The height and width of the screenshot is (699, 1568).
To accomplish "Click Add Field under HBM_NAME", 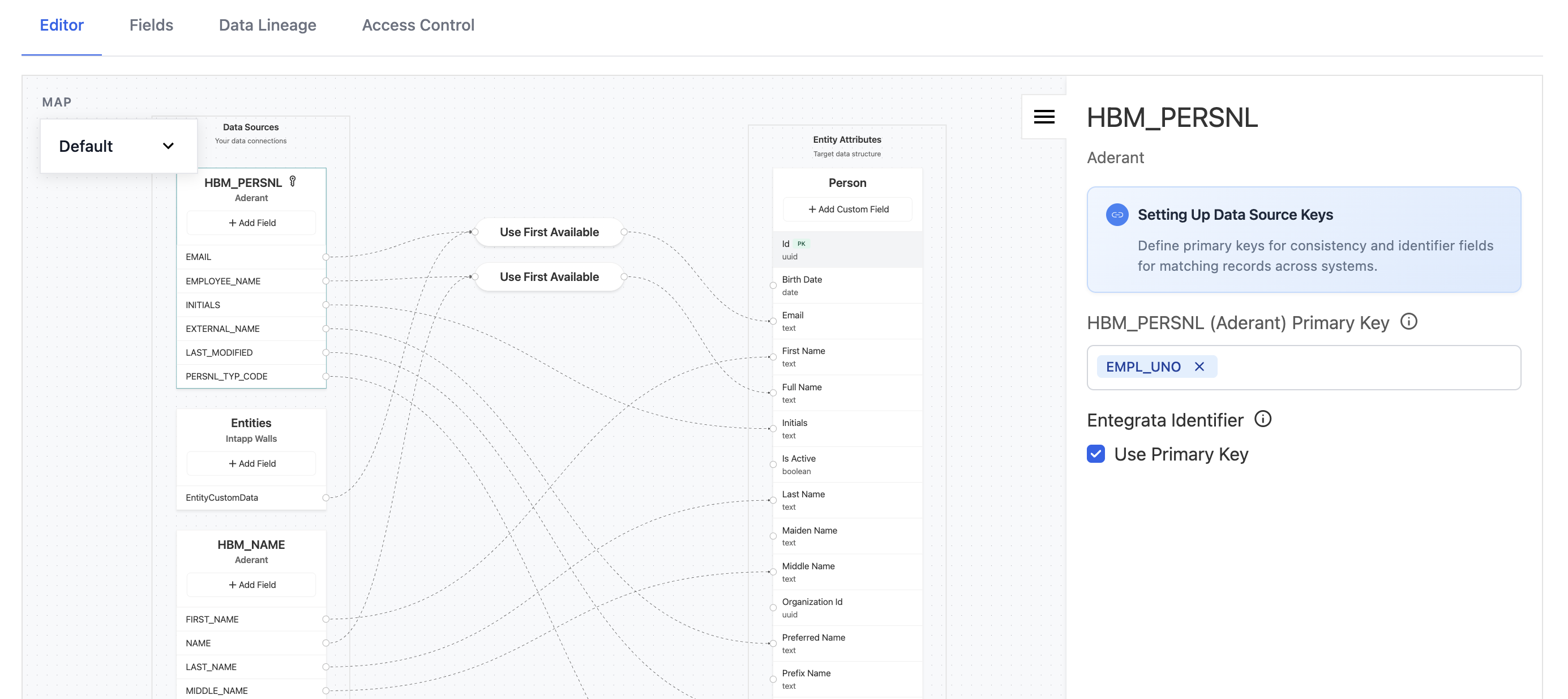I will [x=251, y=585].
